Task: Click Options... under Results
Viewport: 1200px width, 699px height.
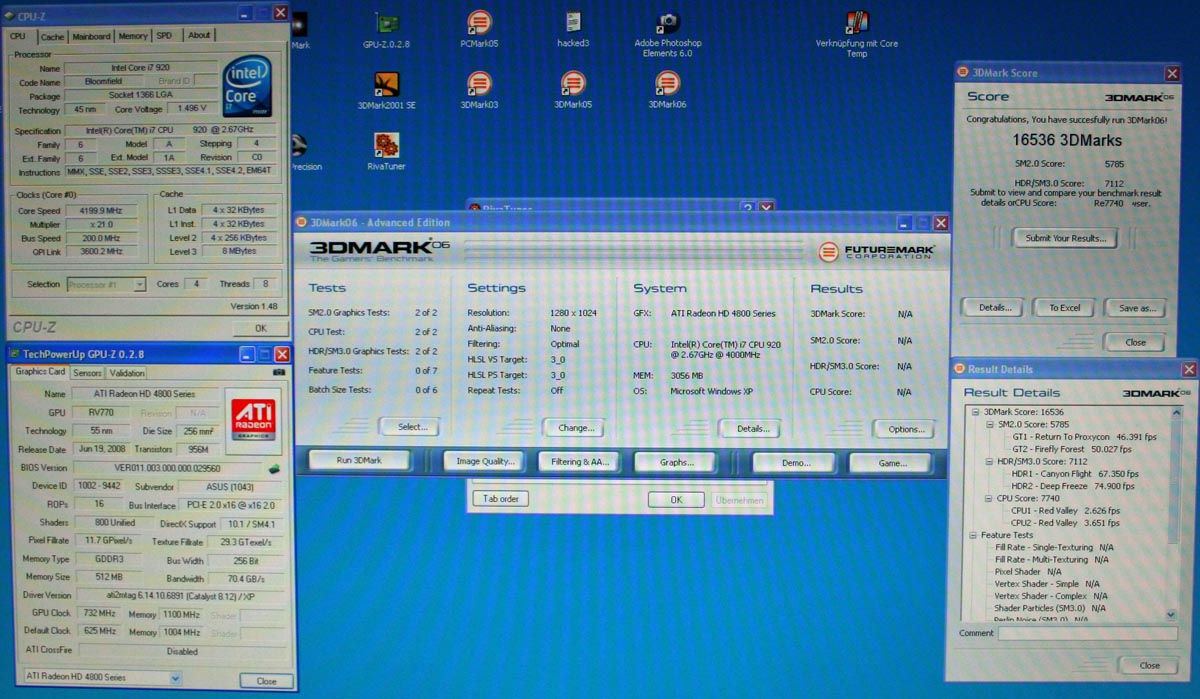Action: tap(904, 430)
